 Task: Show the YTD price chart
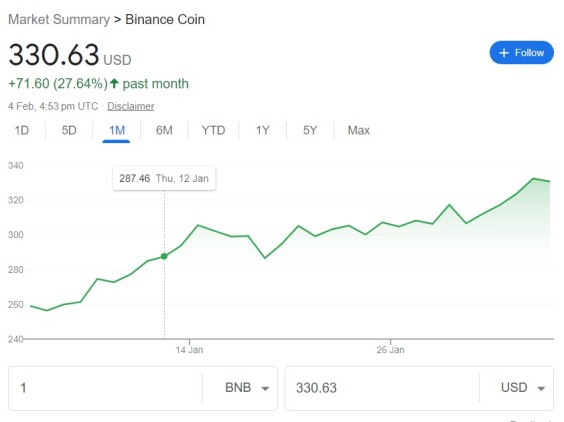(213, 130)
